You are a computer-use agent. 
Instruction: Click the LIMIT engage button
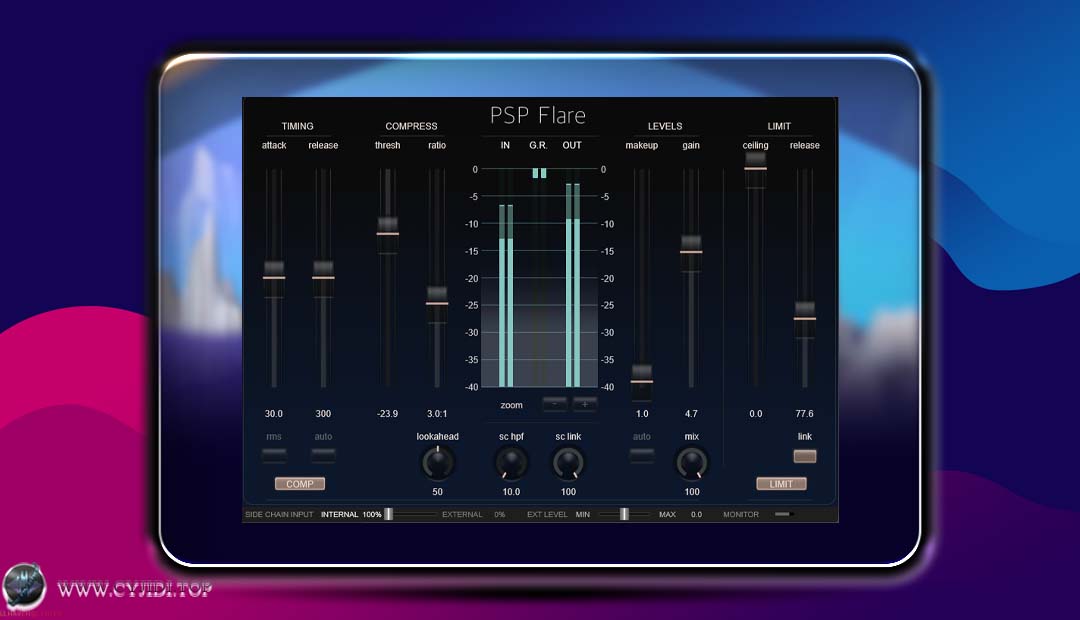click(x=781, y=483)
